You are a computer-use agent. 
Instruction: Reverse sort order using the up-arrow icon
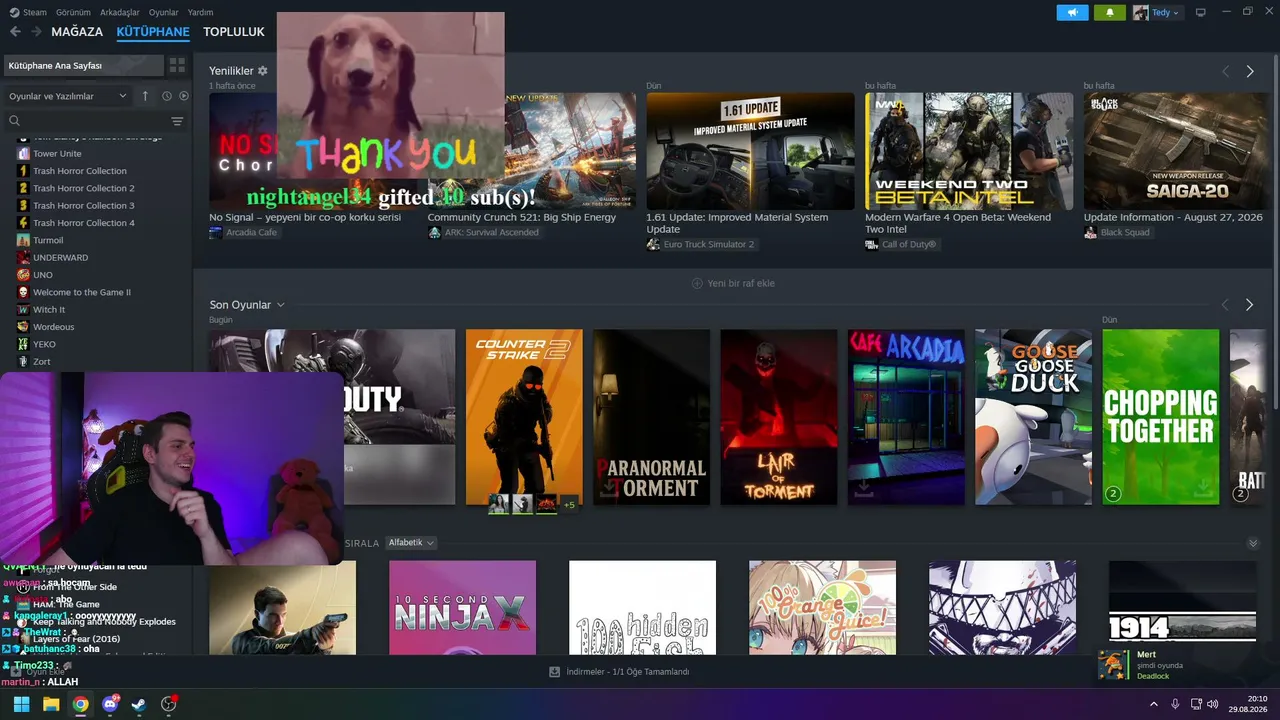pyautogui.click(x=145, y=96)
